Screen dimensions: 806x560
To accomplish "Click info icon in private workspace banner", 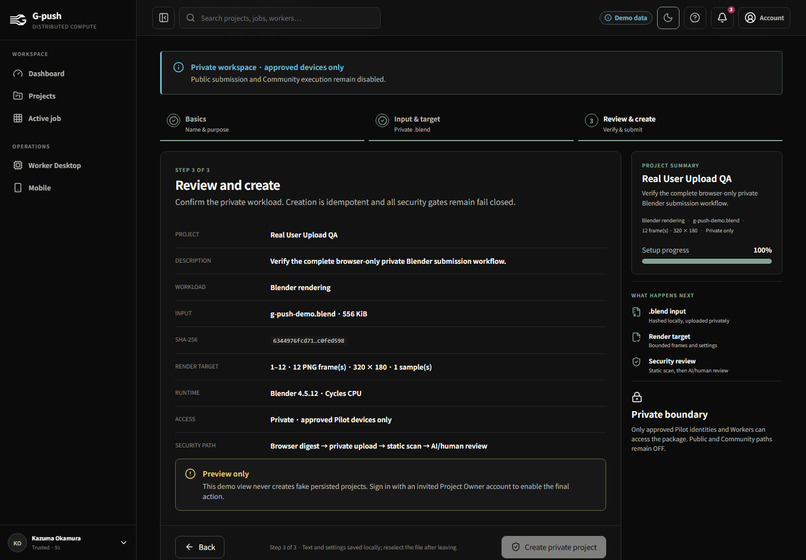I will 178,67.
